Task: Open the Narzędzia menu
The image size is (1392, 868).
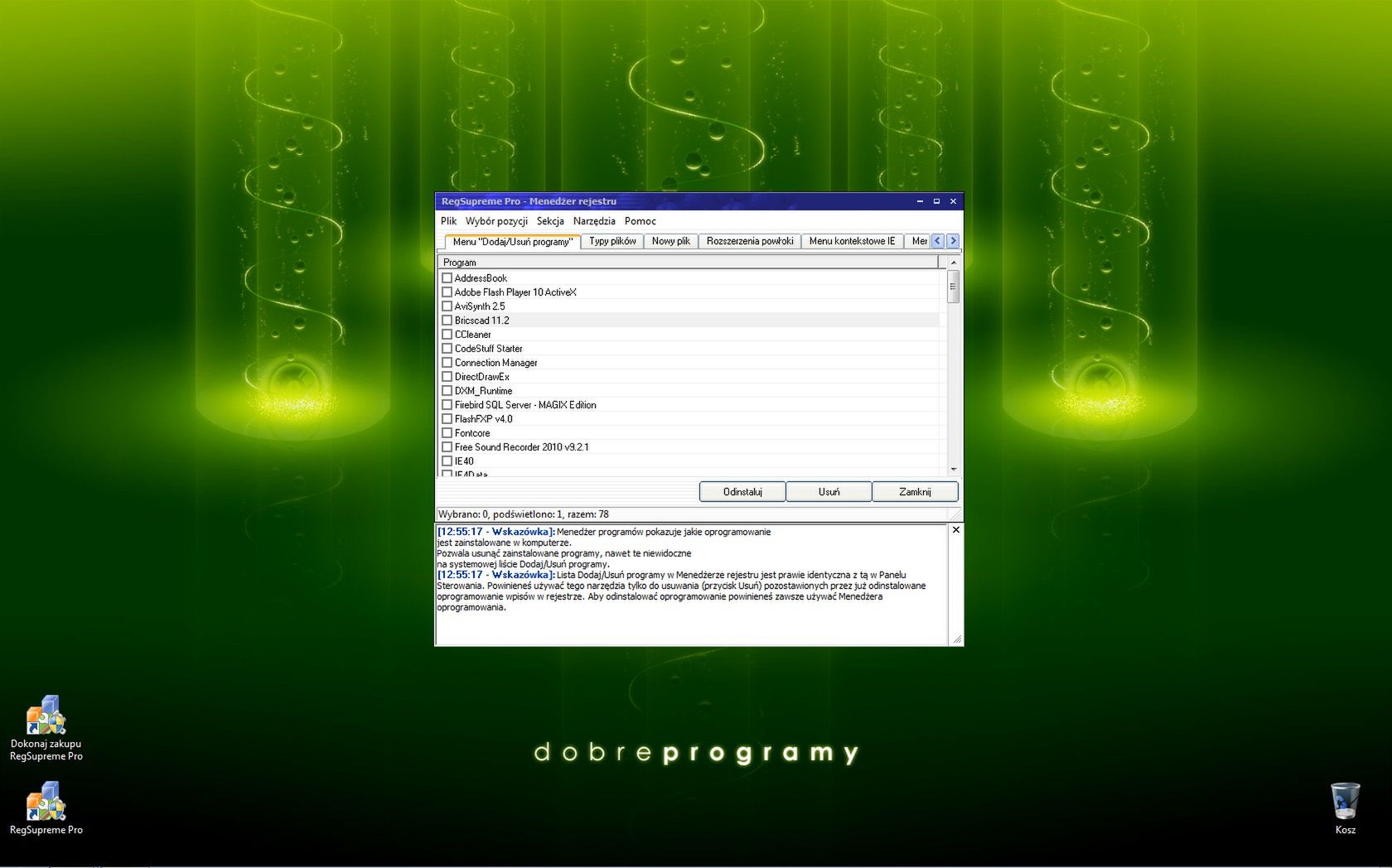Action: tap(594, 221)
